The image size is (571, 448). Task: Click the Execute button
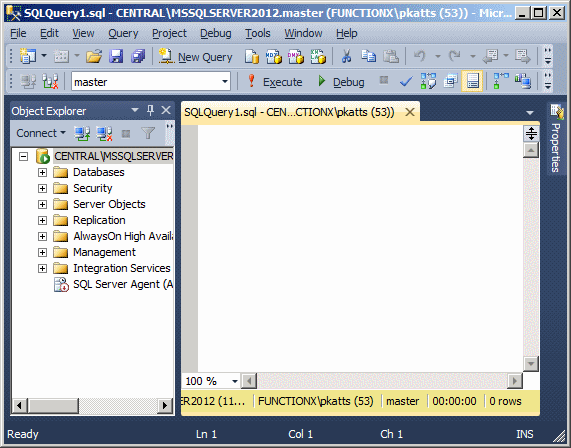click(x=274, y=82)
